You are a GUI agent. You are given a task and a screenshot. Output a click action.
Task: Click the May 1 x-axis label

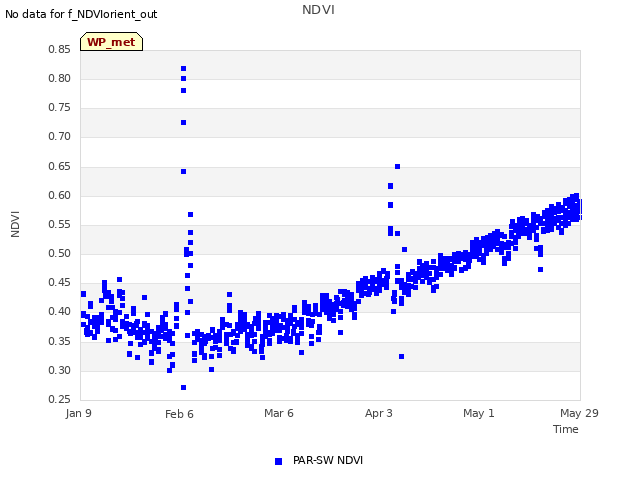(x=479, y=413)
